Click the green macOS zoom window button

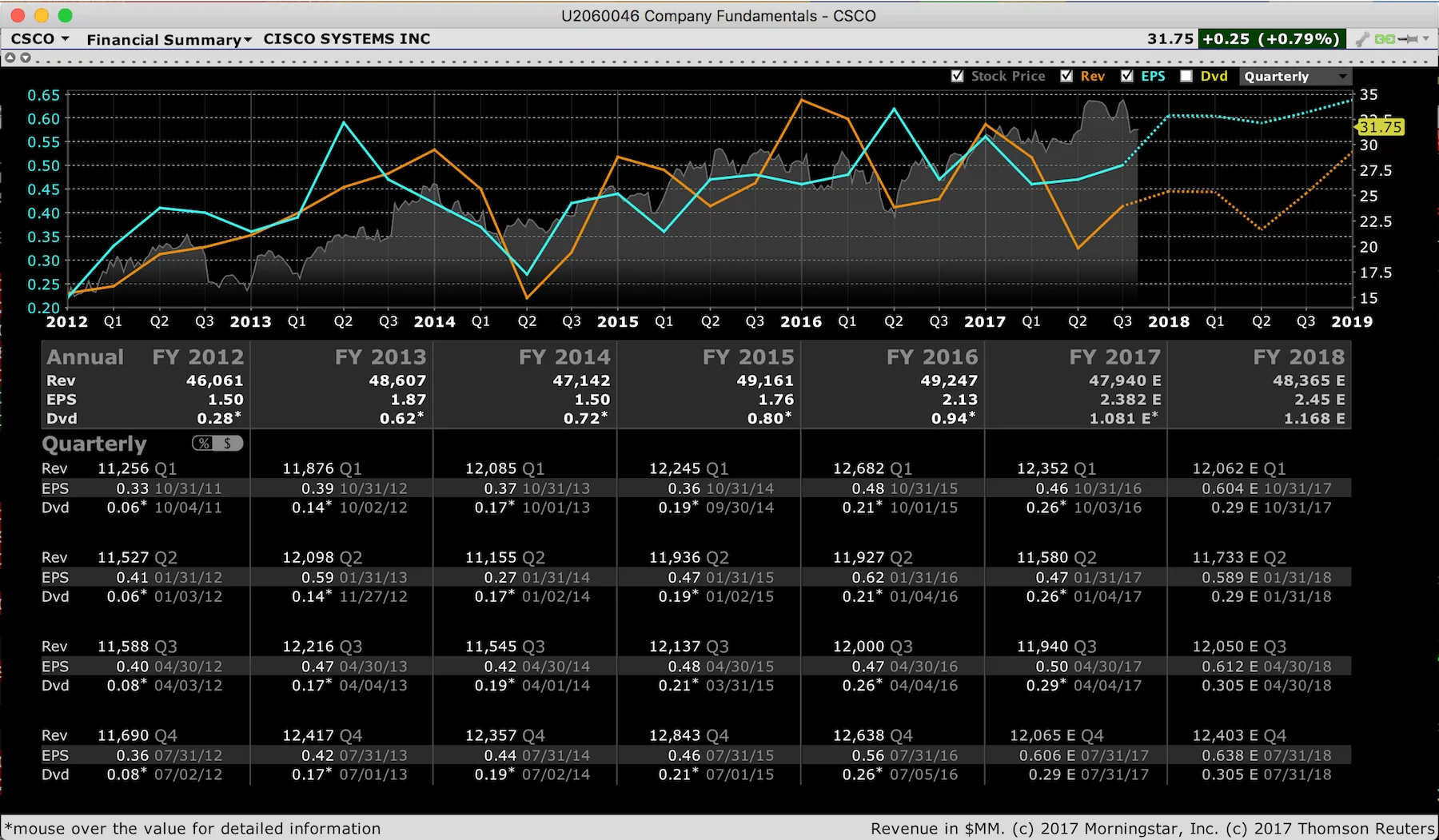pyautogui.click(x=66, y=15)
